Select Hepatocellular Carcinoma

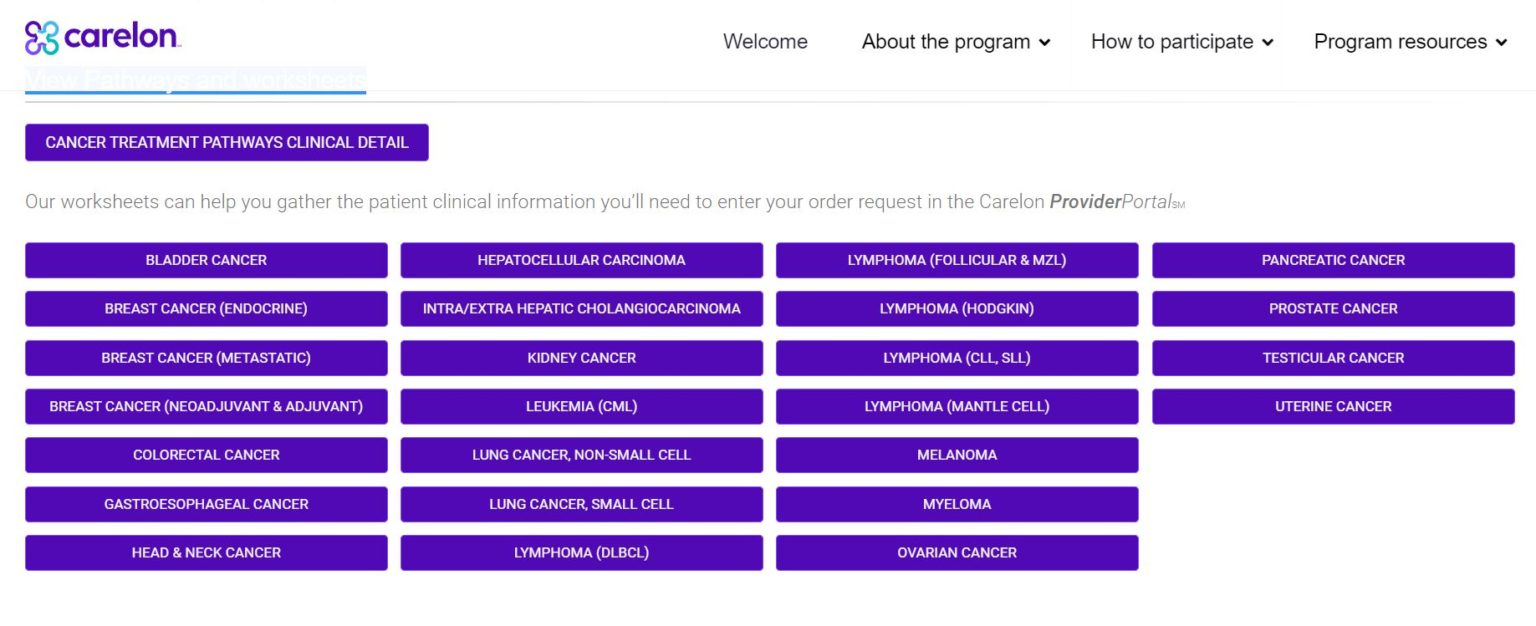(x=581, y=260)
